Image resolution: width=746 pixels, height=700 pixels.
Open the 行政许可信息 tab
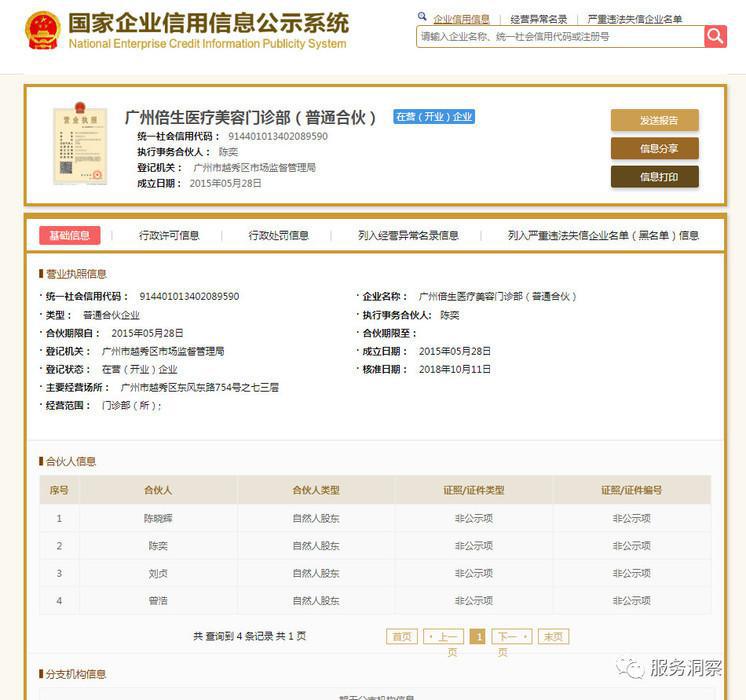pos(169,235)
